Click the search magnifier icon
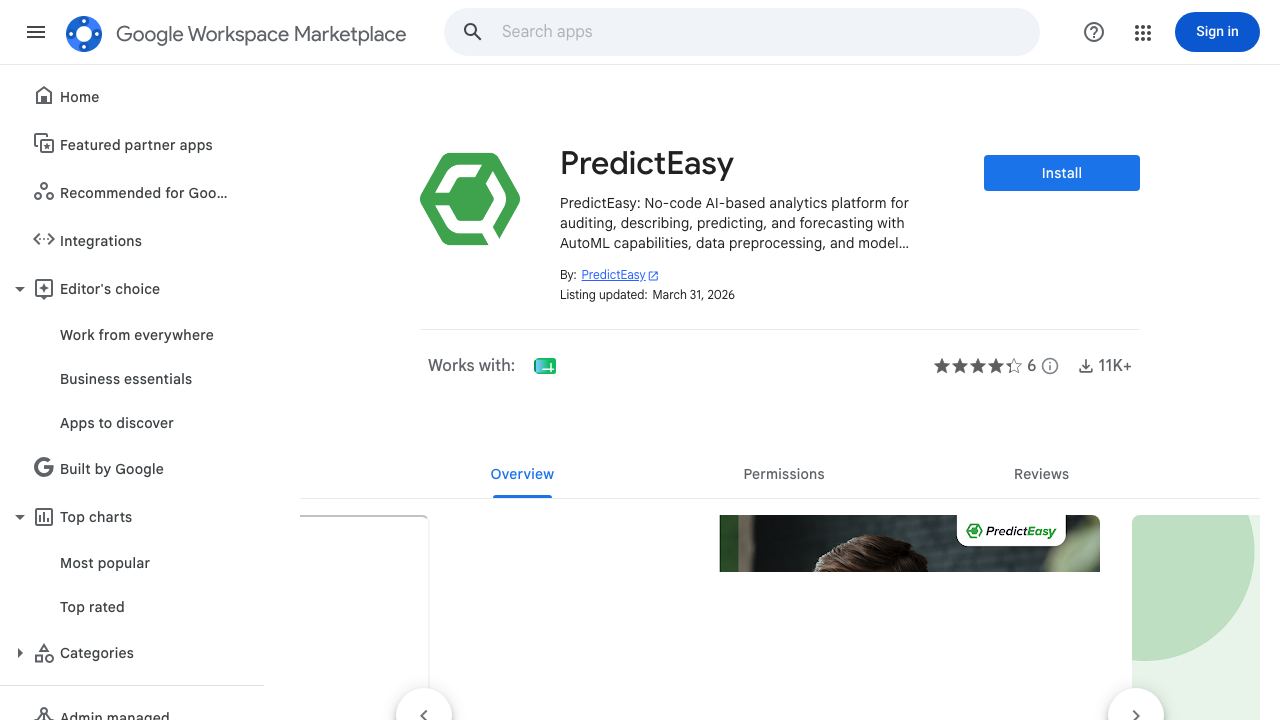The height and width of the screenshot is (720, 1280). (473, 32)
